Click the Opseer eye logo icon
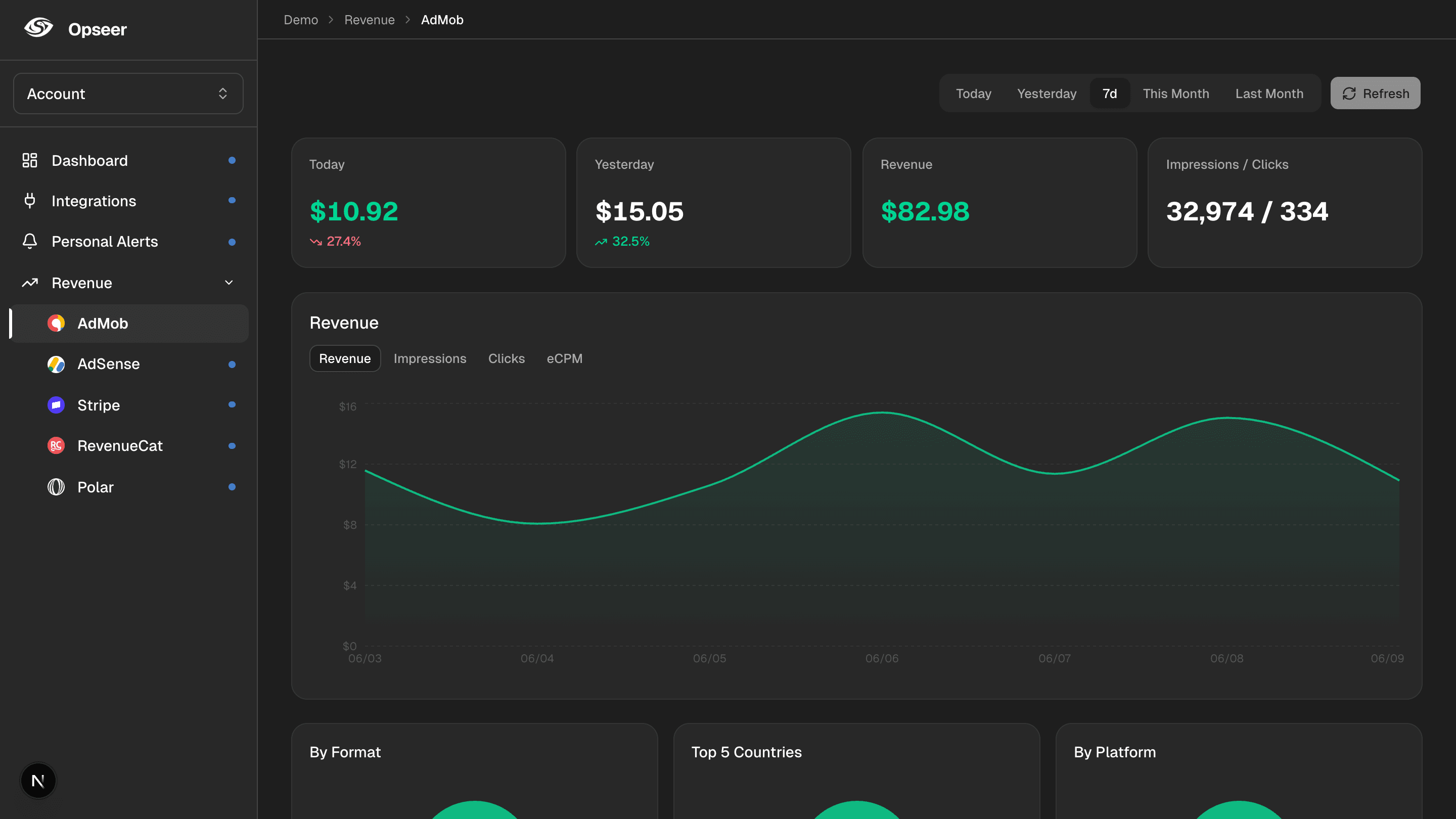This screenshot has height=819, width=1456. (x=38, y=28)
